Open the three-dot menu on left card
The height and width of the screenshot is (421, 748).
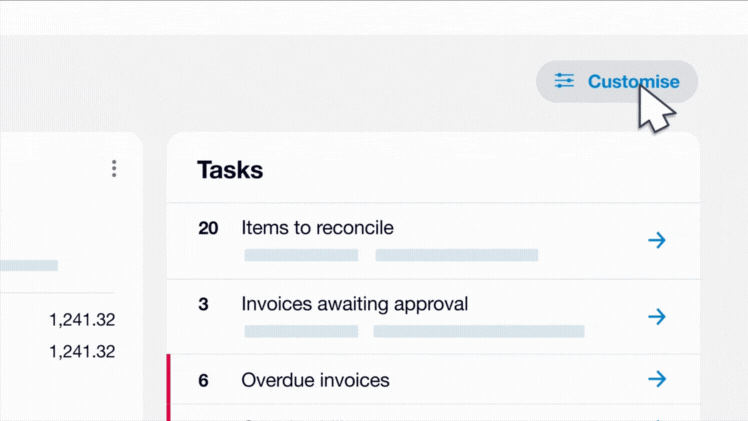(x=114, y=169)
